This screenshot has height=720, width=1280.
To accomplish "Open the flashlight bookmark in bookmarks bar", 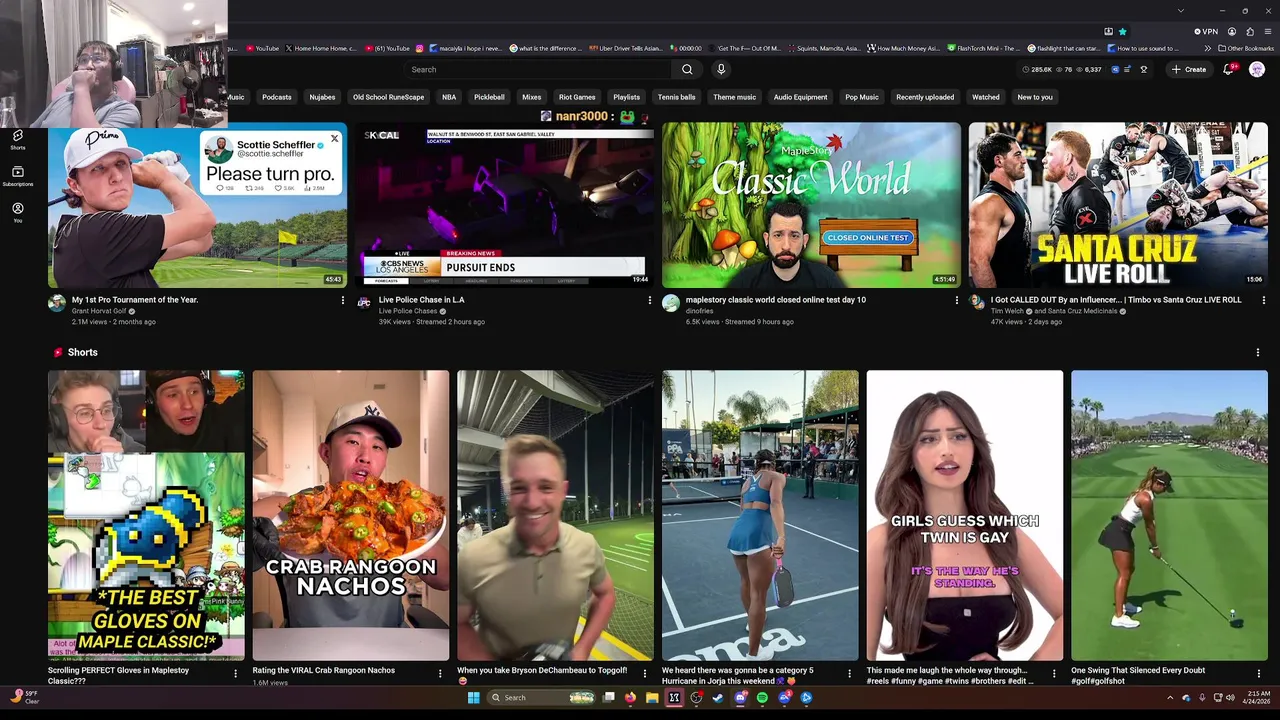I will tap(1066, 48).
